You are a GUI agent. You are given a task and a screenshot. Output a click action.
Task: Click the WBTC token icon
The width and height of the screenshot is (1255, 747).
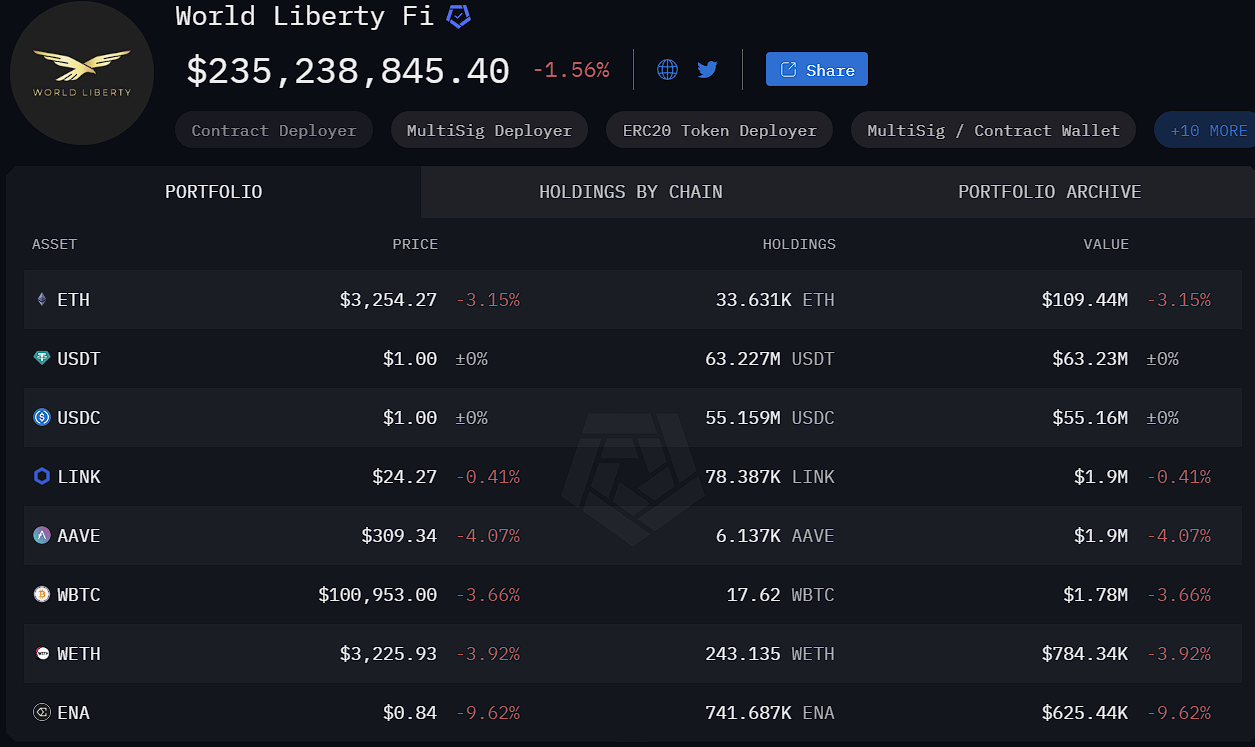coord(42,595)
